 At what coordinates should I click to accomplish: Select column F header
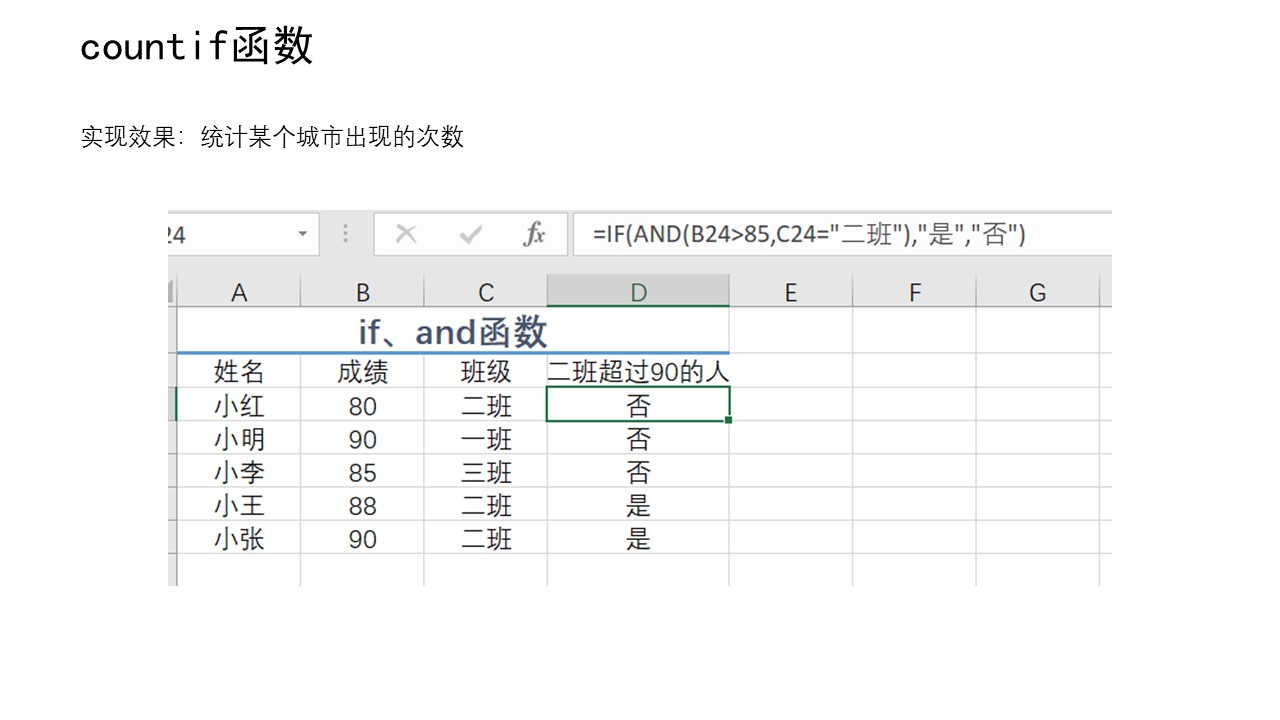pyautogui.click(x=914, y=292)
